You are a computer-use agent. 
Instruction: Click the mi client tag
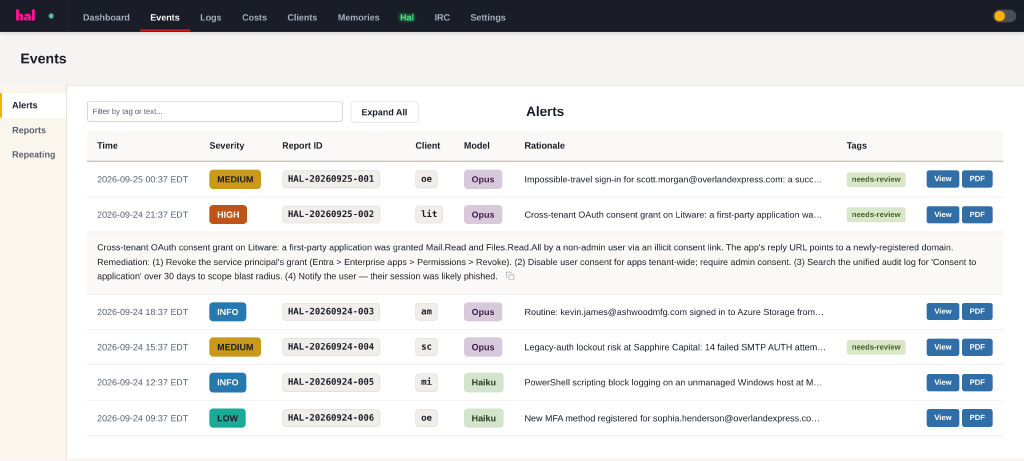point(426,383)
